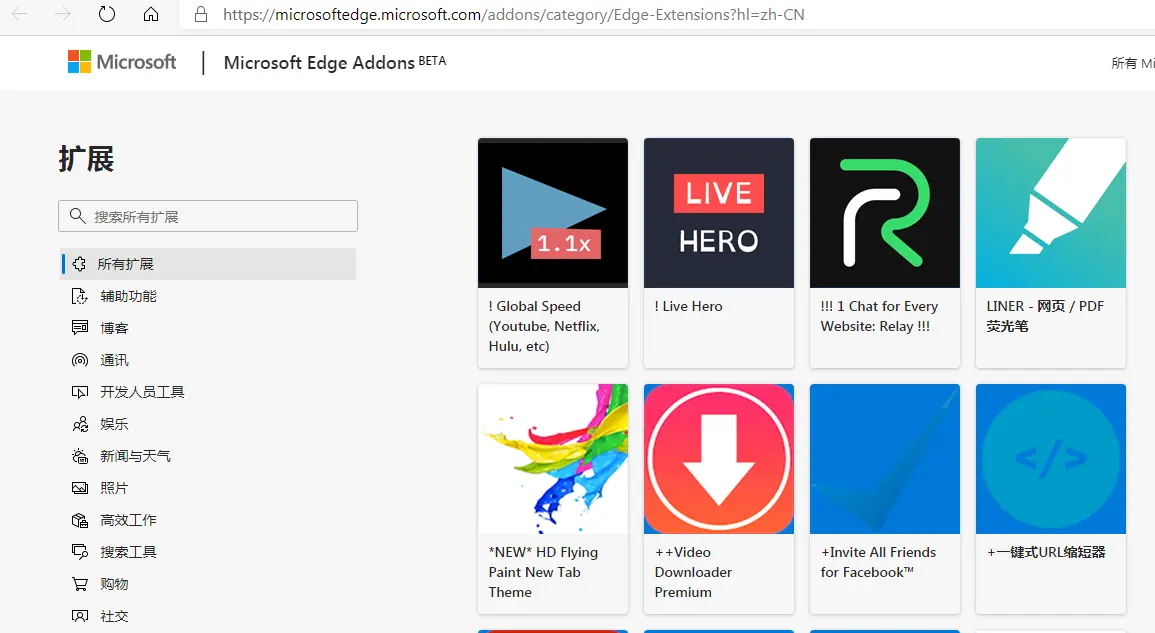Click the search magnifier icon
1155x633 pixels.
(x=77, y=216)
